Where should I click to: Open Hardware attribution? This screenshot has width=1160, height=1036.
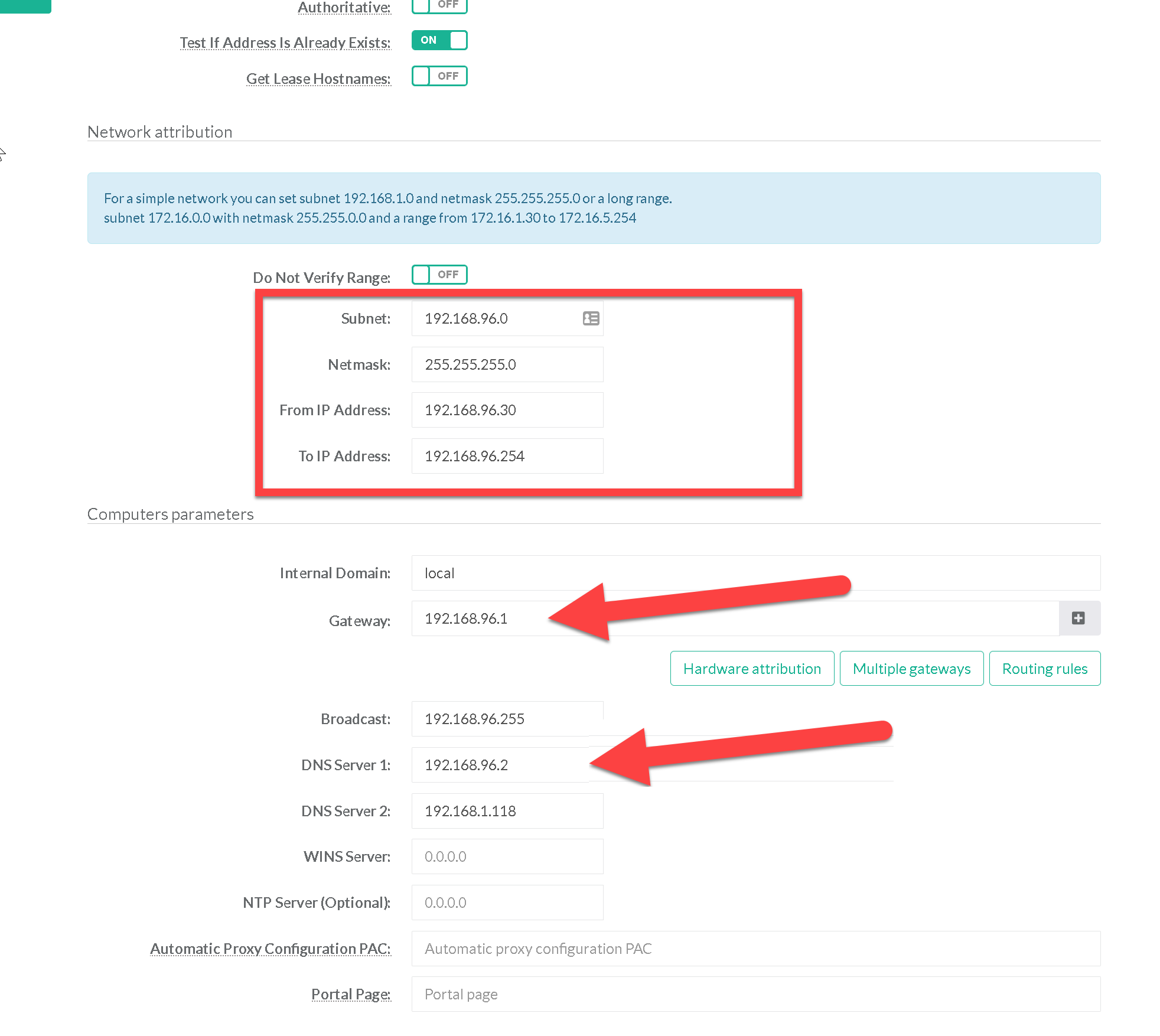click(752, 669)
